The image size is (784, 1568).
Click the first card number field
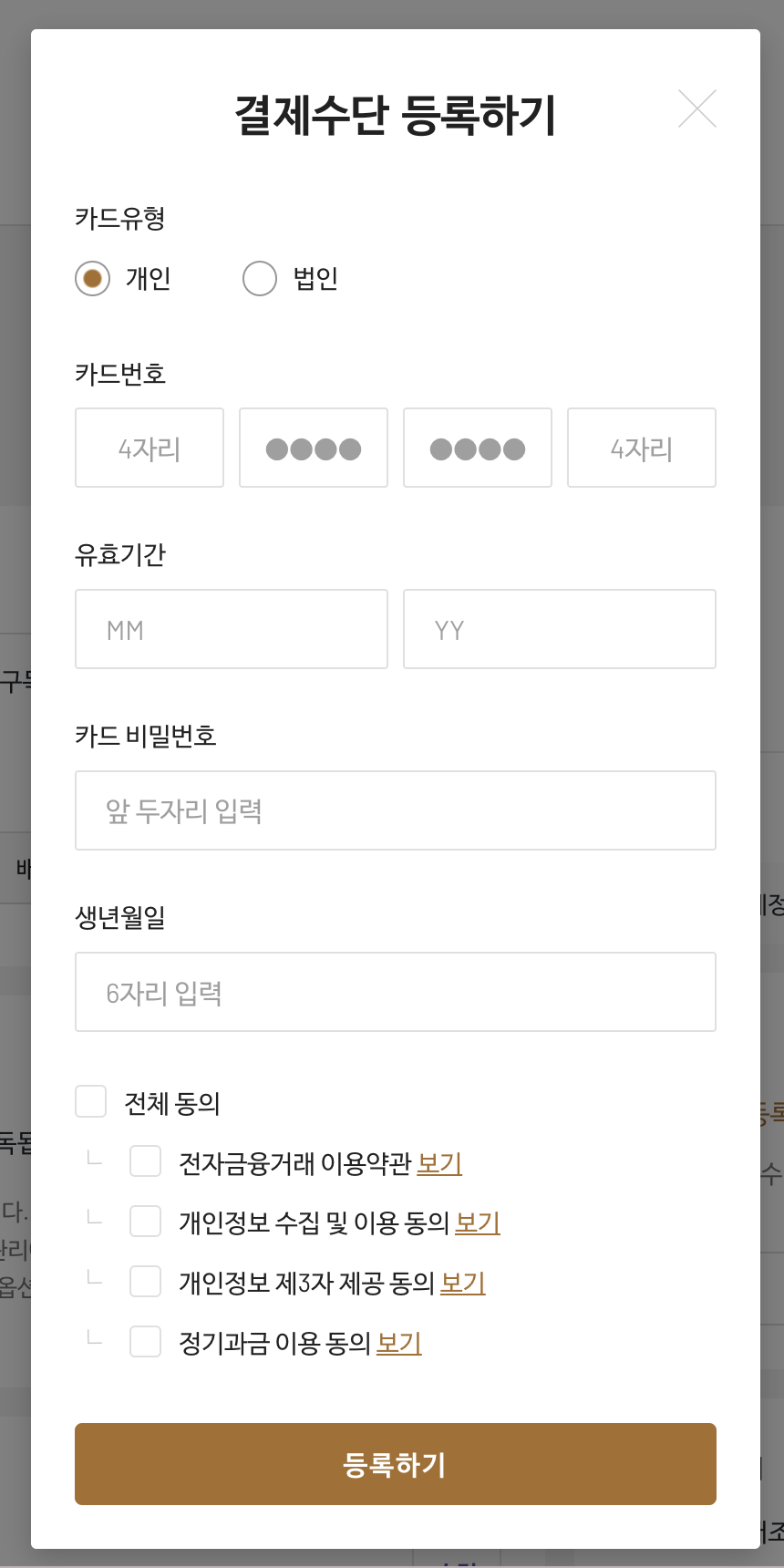click(150, 448)
